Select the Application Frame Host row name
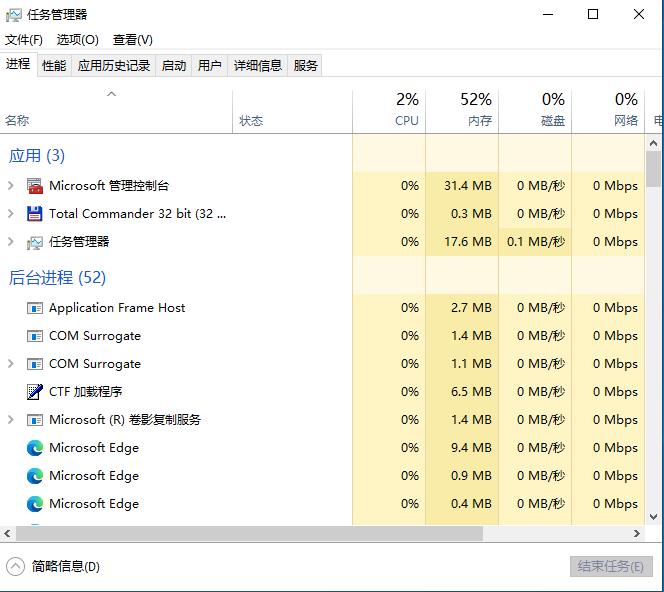 point(117,308)
